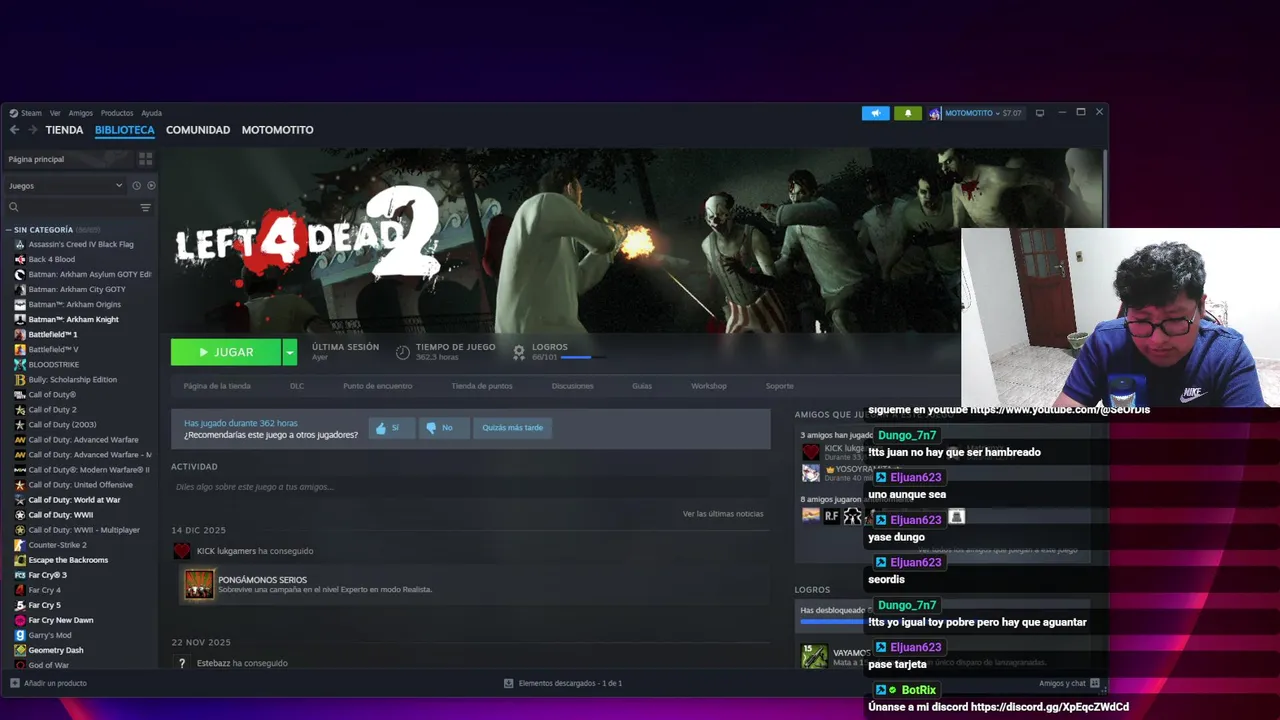Image resolution: width=1280 pixels, height=720 pixels.
Task: Open the Productos menu
Action: pyautogui.click(x=117, y=113)
